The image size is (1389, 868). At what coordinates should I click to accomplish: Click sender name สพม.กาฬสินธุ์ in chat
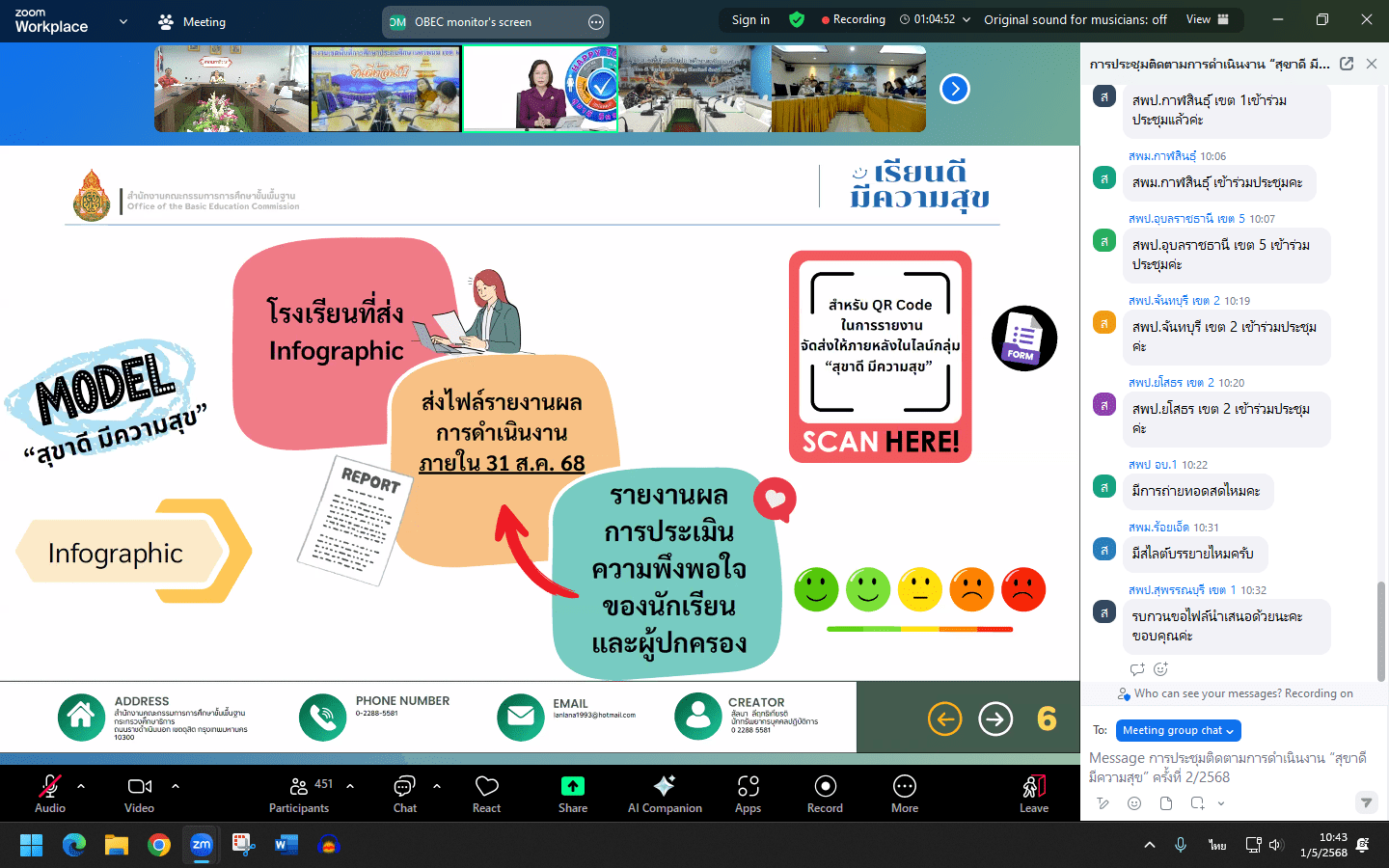click(x=1162, y=156)
